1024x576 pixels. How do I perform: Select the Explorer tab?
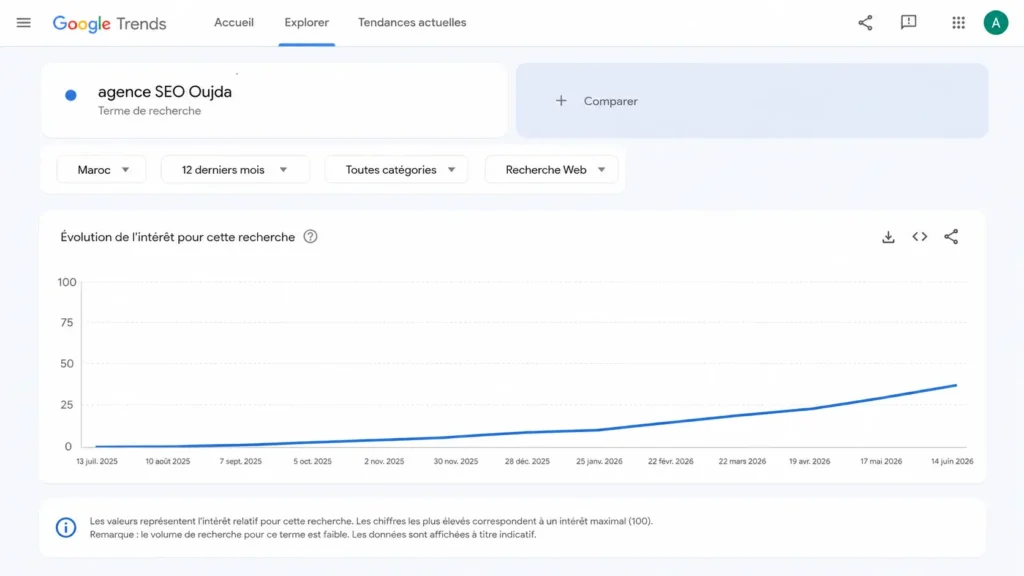click(x=306, y=22)
